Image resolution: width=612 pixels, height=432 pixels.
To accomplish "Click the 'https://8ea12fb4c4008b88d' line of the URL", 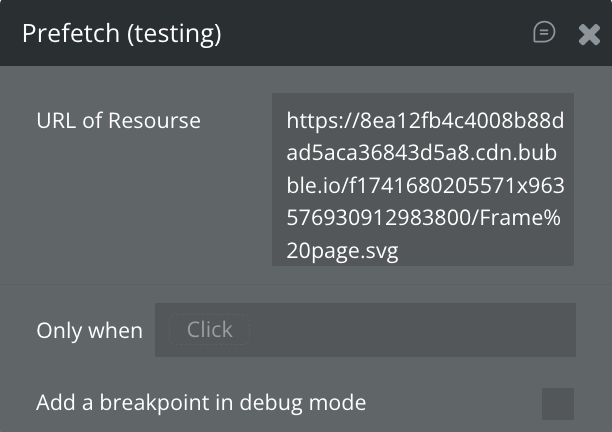I will coord(425,121).
